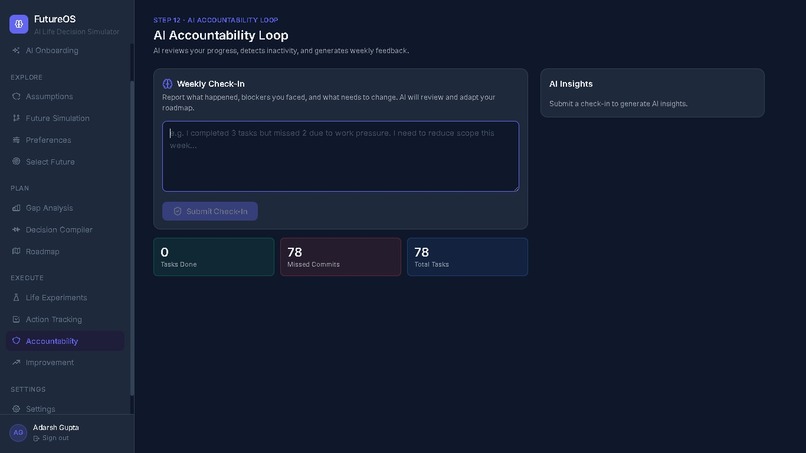Click the Accountability shield icon
Image resolution: width=806 pixels, height=453 pixels.
[16, 340]
